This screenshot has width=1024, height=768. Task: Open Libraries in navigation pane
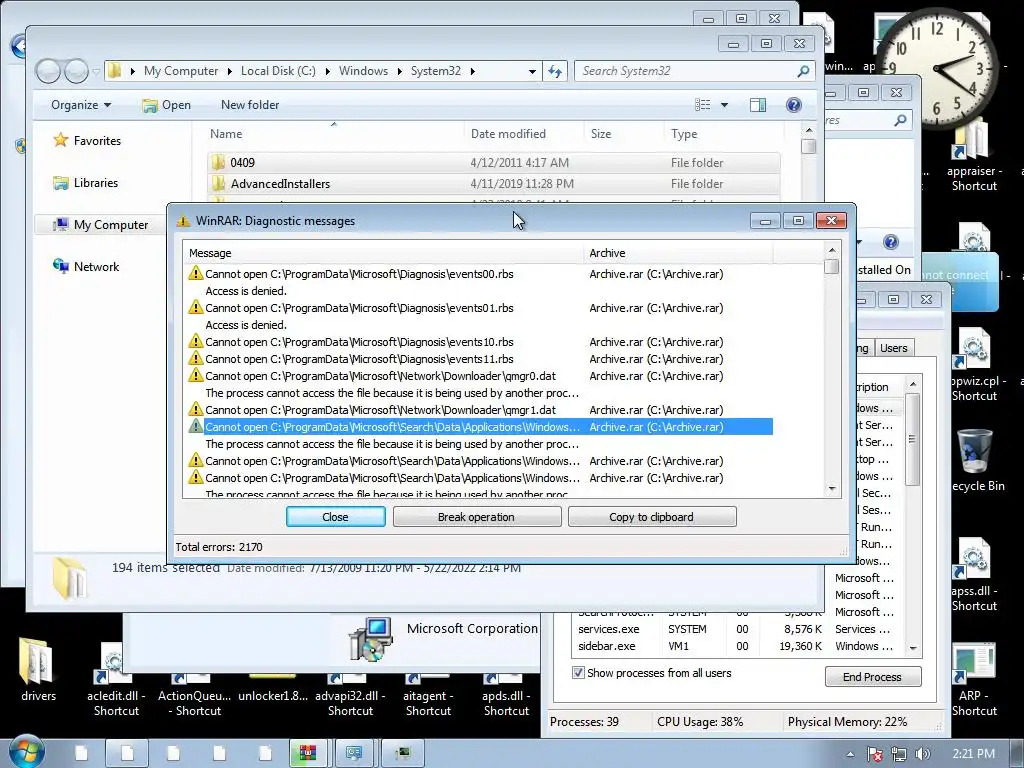click(95, 183)
